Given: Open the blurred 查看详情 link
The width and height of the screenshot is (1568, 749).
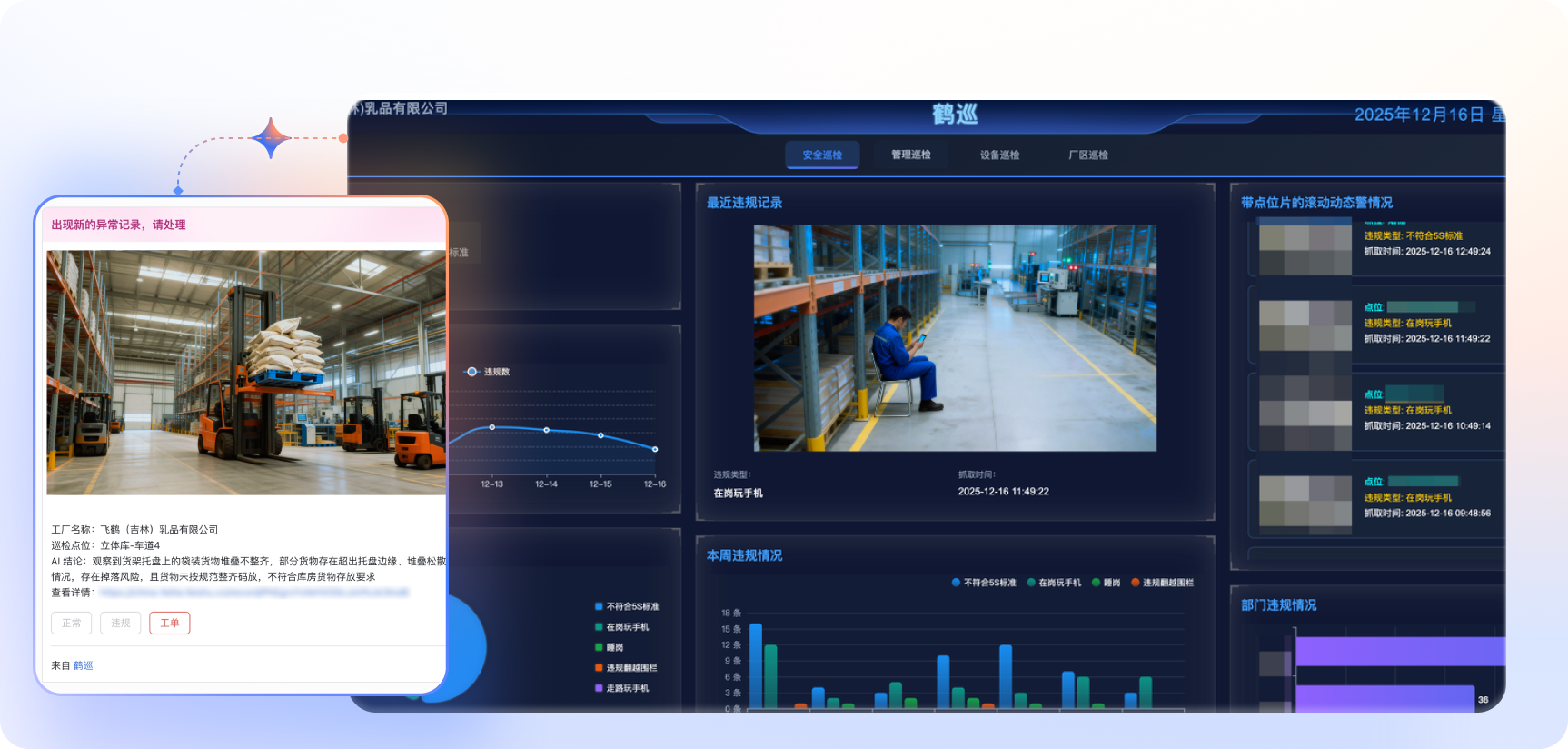Looking at the screenshot, I should (x=254, y=592).
